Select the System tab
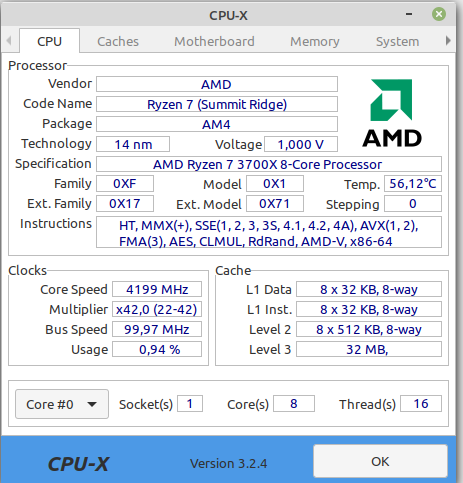The height and width of the screenshot is (483, 463). click(x=397, y=41)
